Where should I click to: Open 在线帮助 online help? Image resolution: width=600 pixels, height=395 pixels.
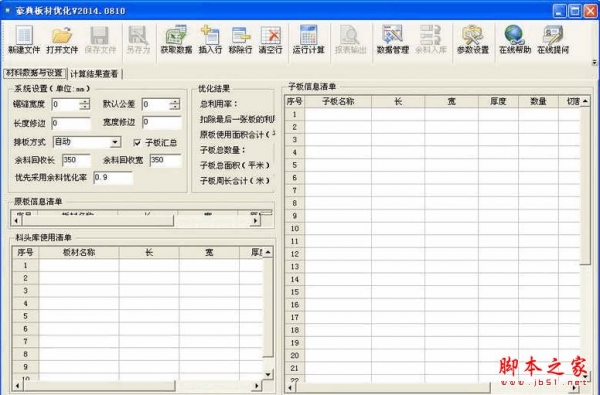pyautogui.click(x=515, y=39)
